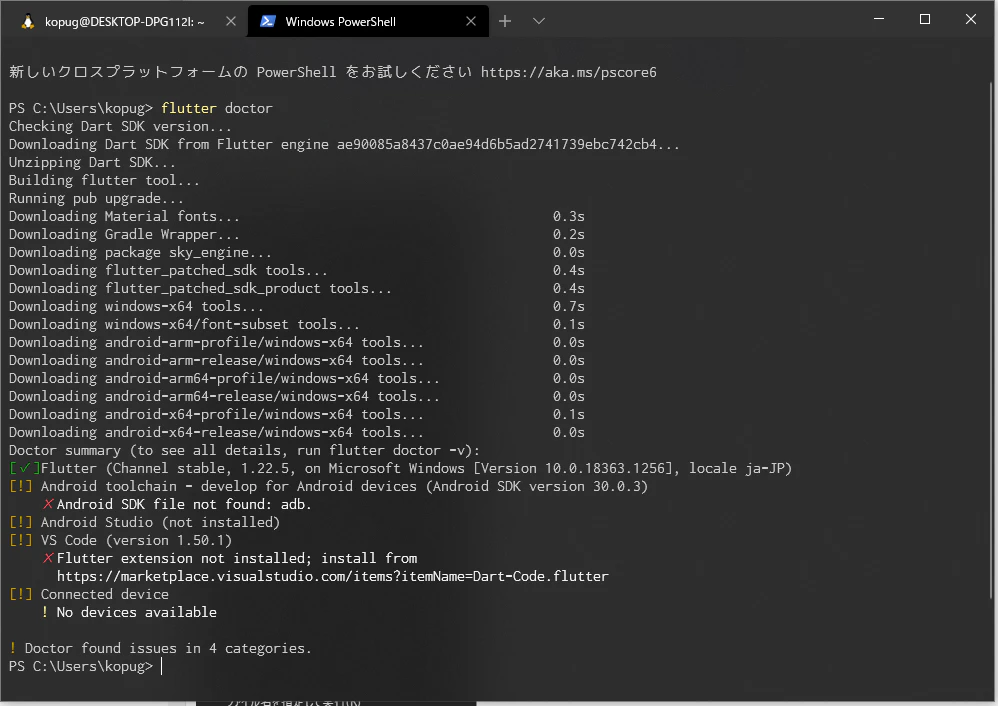The height and width of the screenshot is (706, 998).
Task: Click 'Downloading Material fonts...' line
Action: 125,217
